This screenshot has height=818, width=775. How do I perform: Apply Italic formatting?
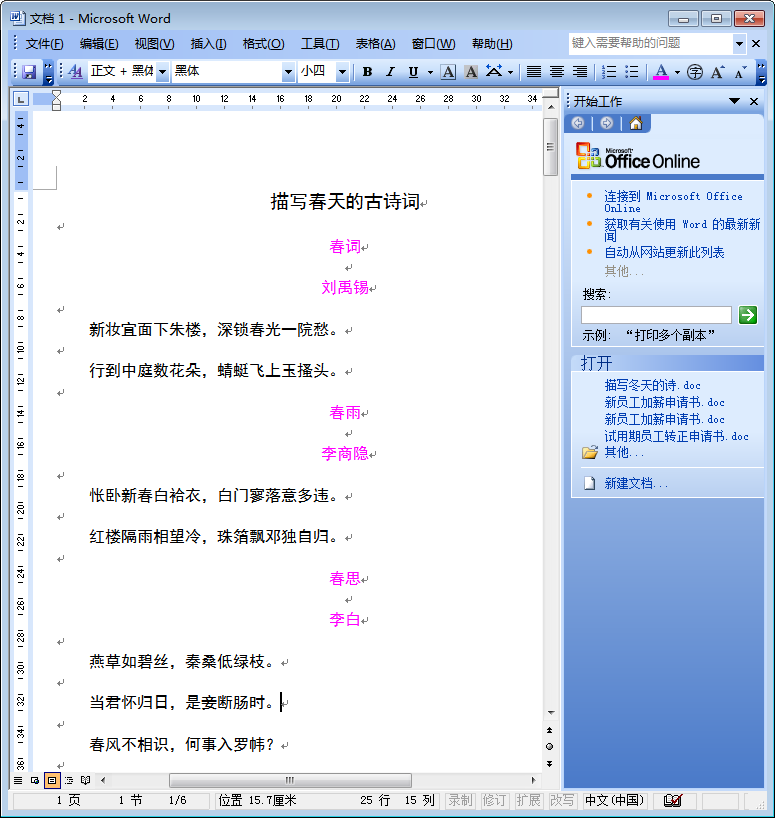(x=390, y=72)
